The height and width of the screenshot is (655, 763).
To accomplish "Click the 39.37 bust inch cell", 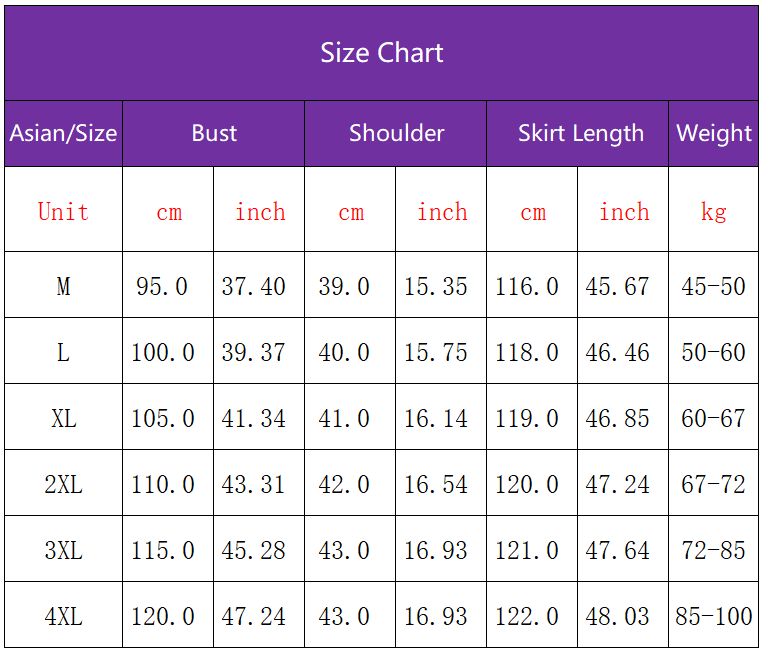I will (253, 353).
